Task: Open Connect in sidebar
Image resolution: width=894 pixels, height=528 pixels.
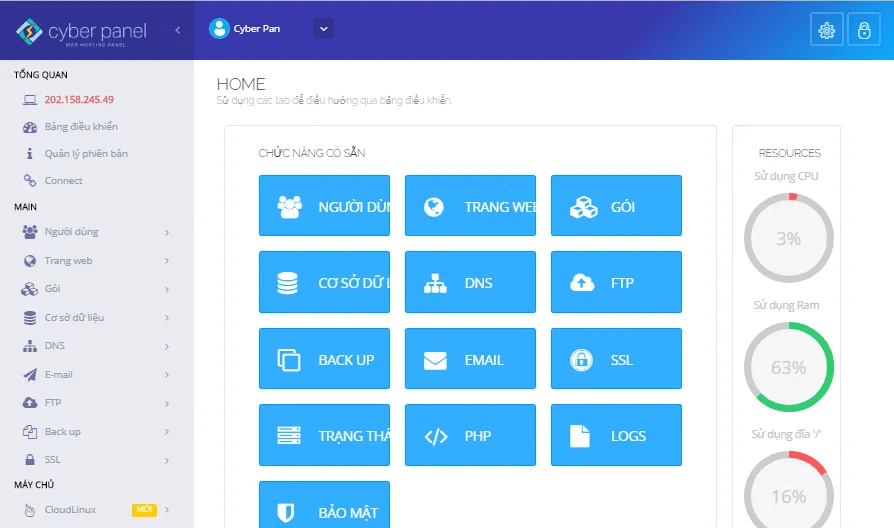Action: pyautogui.click(x=63, y=181)
